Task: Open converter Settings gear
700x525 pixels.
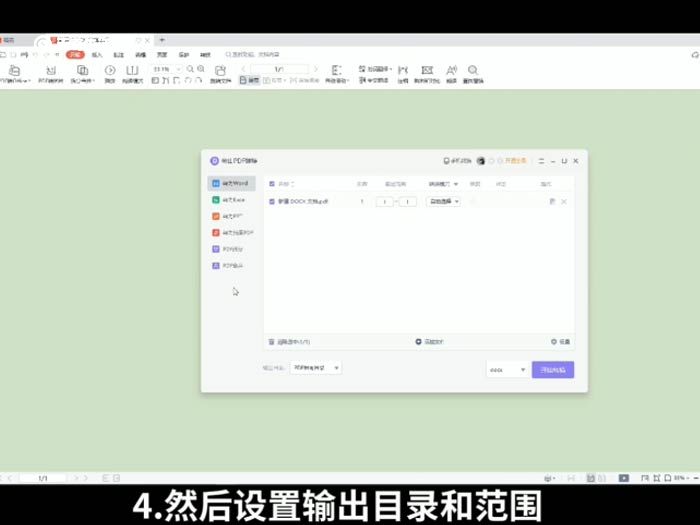Action: click(561, 342)
